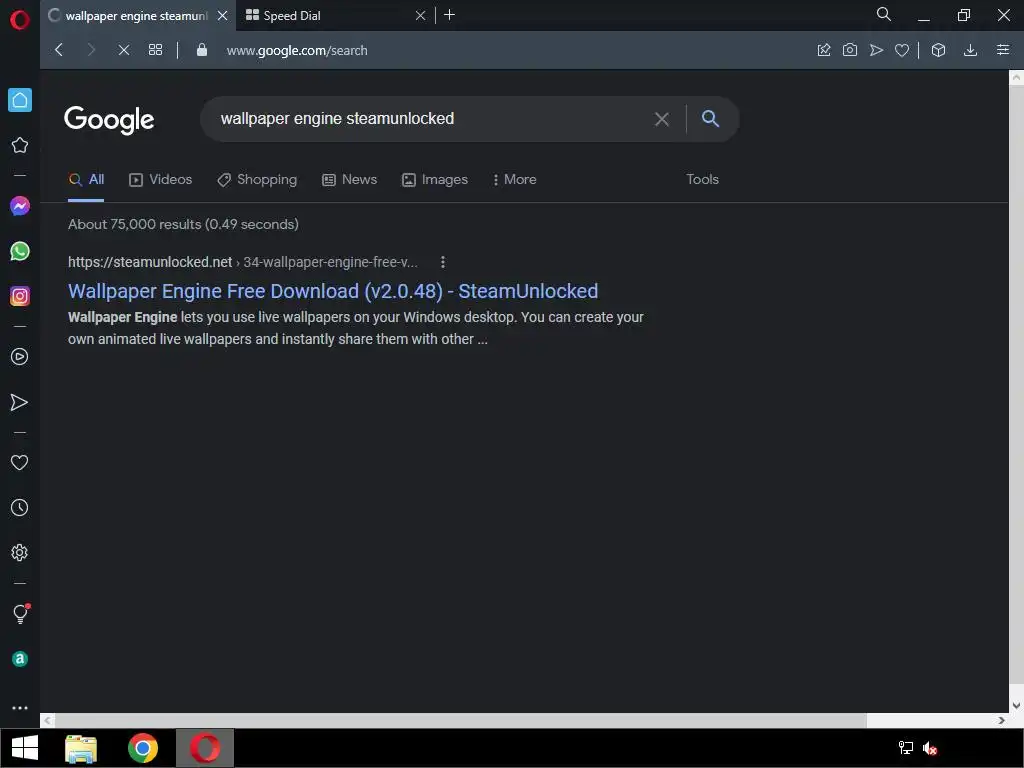The image size is (1024, 768).
Task: Click into the Google search field
Action: coord(431,119)
